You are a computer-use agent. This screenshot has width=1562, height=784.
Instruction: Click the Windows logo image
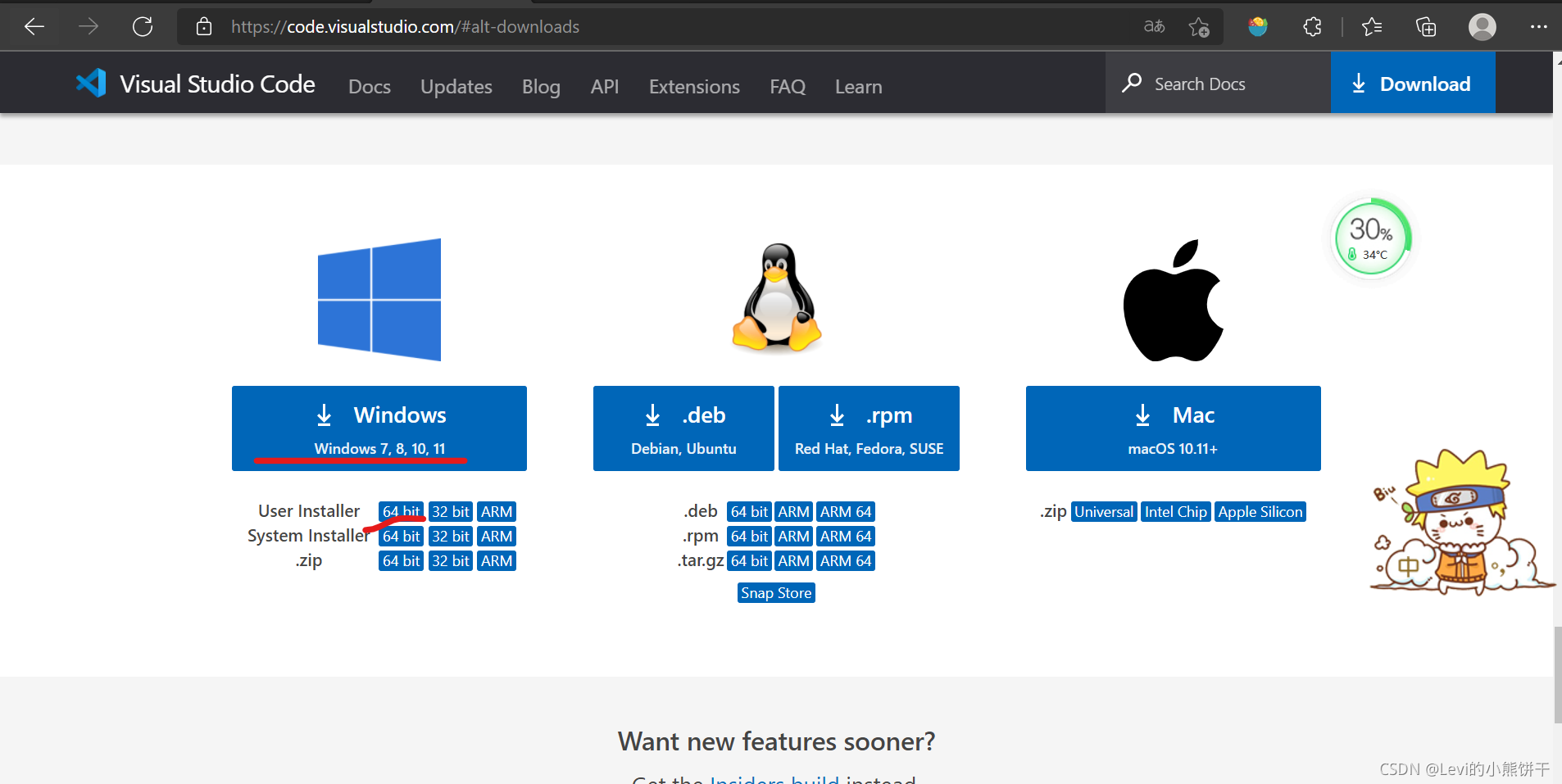379,300
